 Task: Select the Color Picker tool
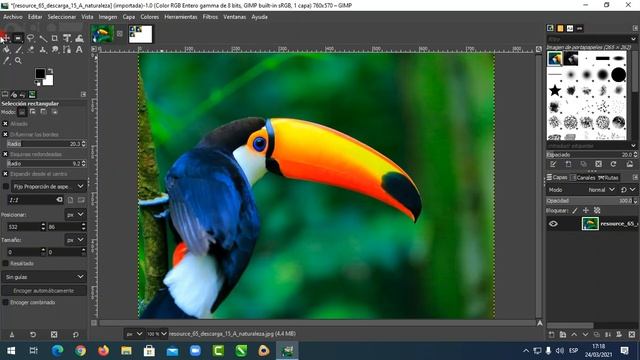pyautogui.click(x=6, y=61)
